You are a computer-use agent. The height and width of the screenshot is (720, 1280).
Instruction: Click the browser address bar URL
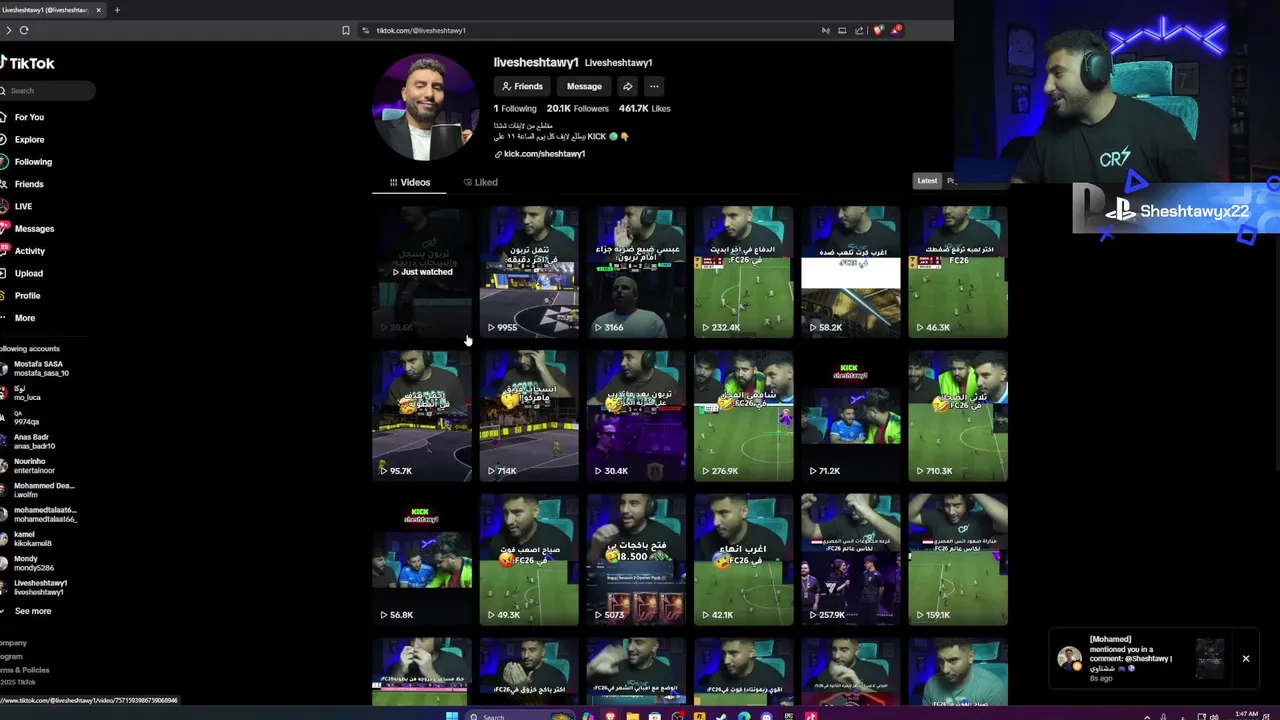pyautogui.click(x=421, y=30)
